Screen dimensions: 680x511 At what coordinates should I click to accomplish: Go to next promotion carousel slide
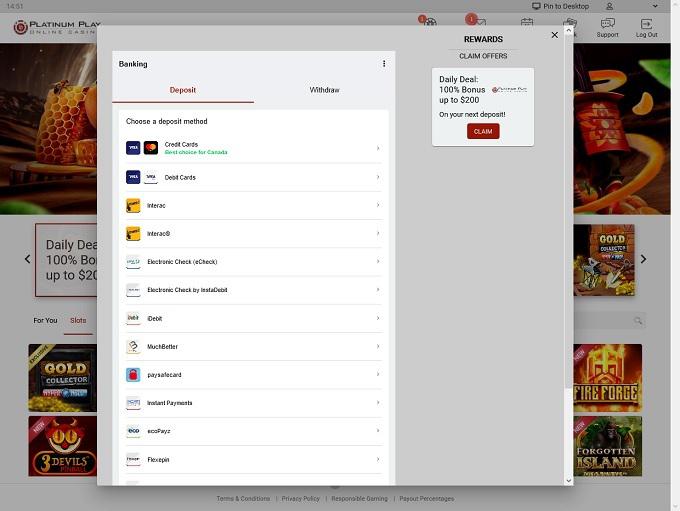point(643,259)
